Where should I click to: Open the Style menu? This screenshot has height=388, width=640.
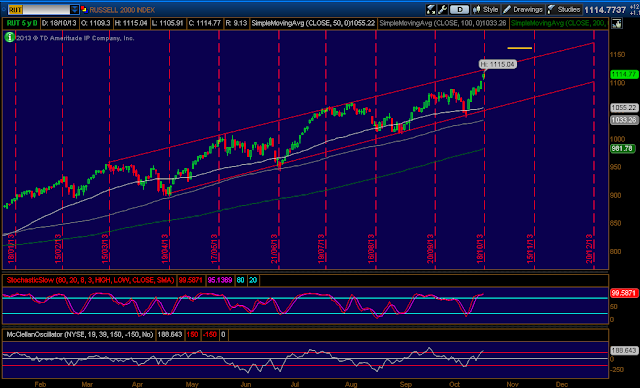pos(485,9)
